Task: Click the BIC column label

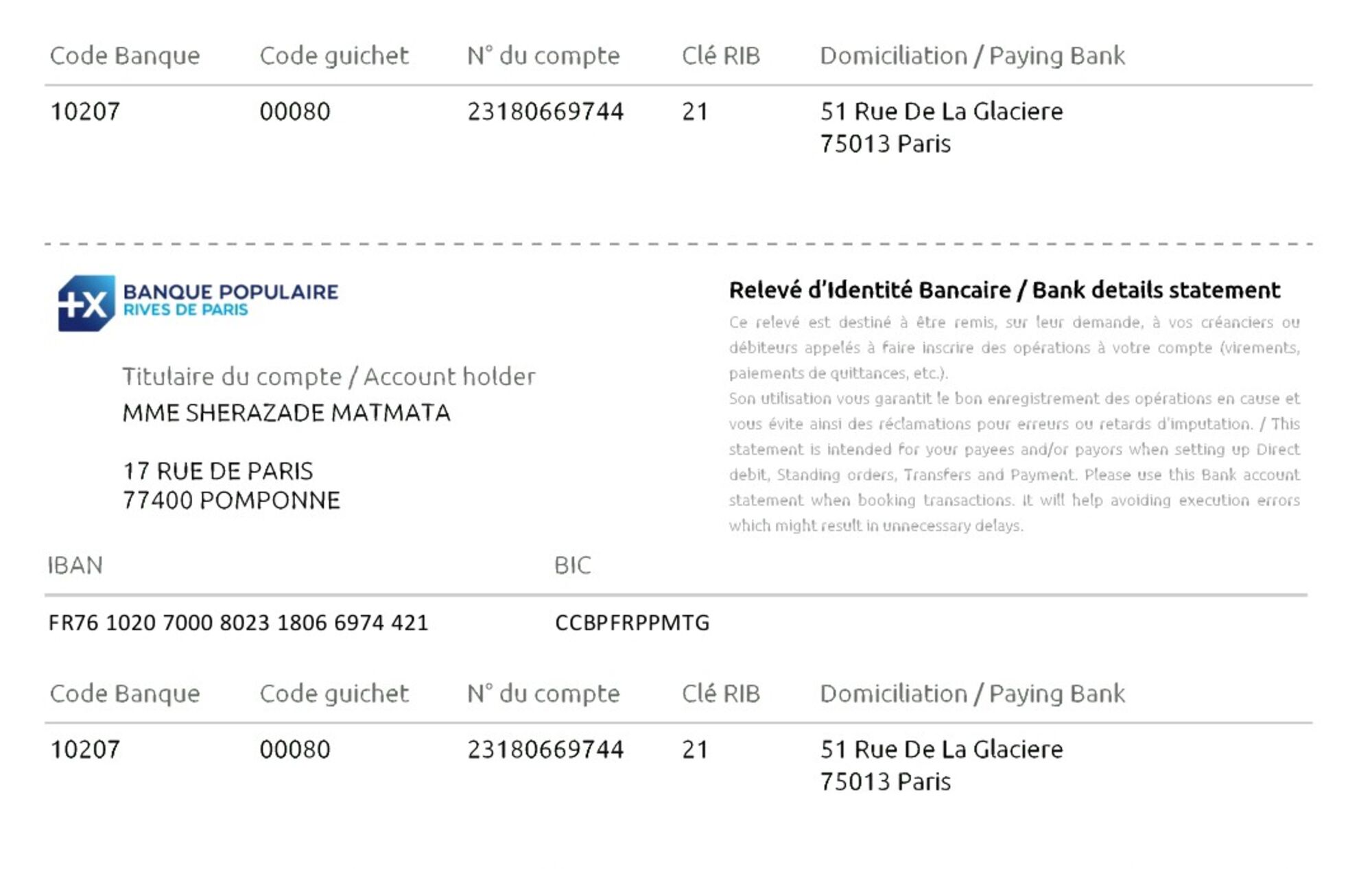Action: (572, 565)
